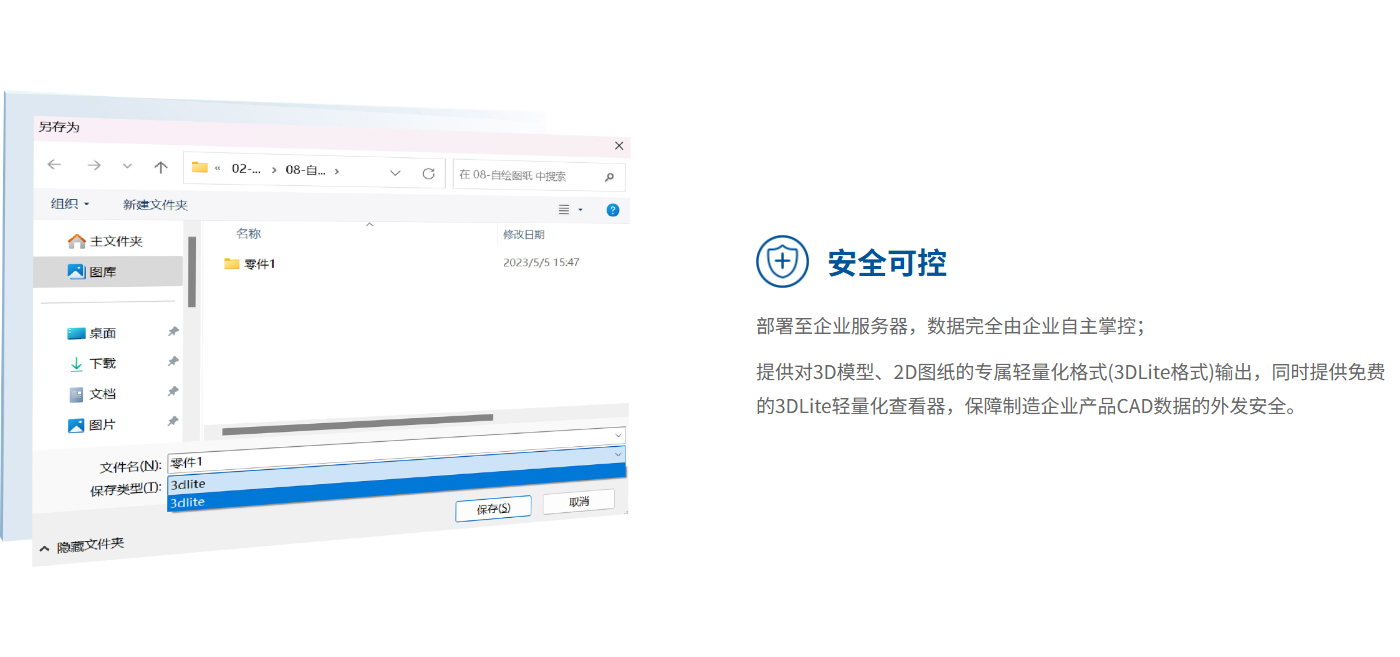Unpin 下载 using its pin icon
Image resolution: width=1400 pixels, height=657 pixels.
coord(173,361)
